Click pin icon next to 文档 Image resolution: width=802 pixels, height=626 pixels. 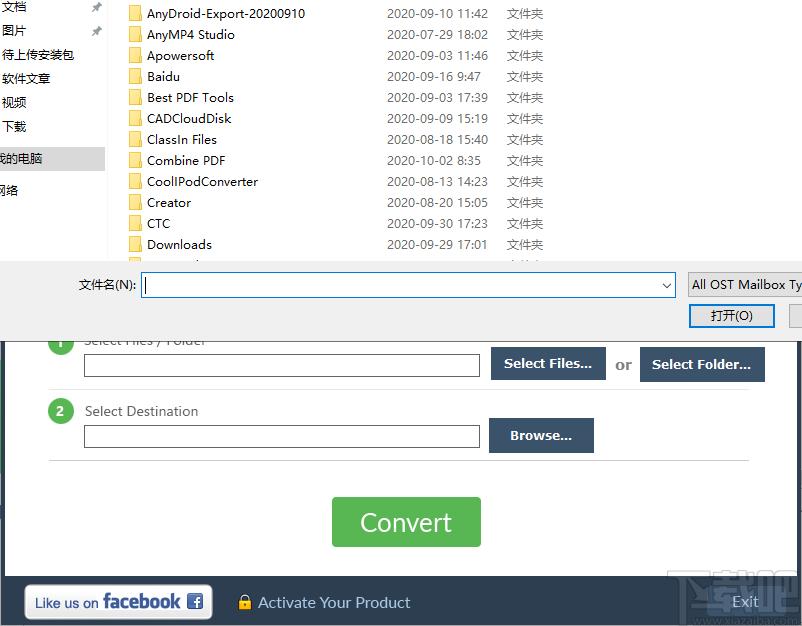click(96, 7)
